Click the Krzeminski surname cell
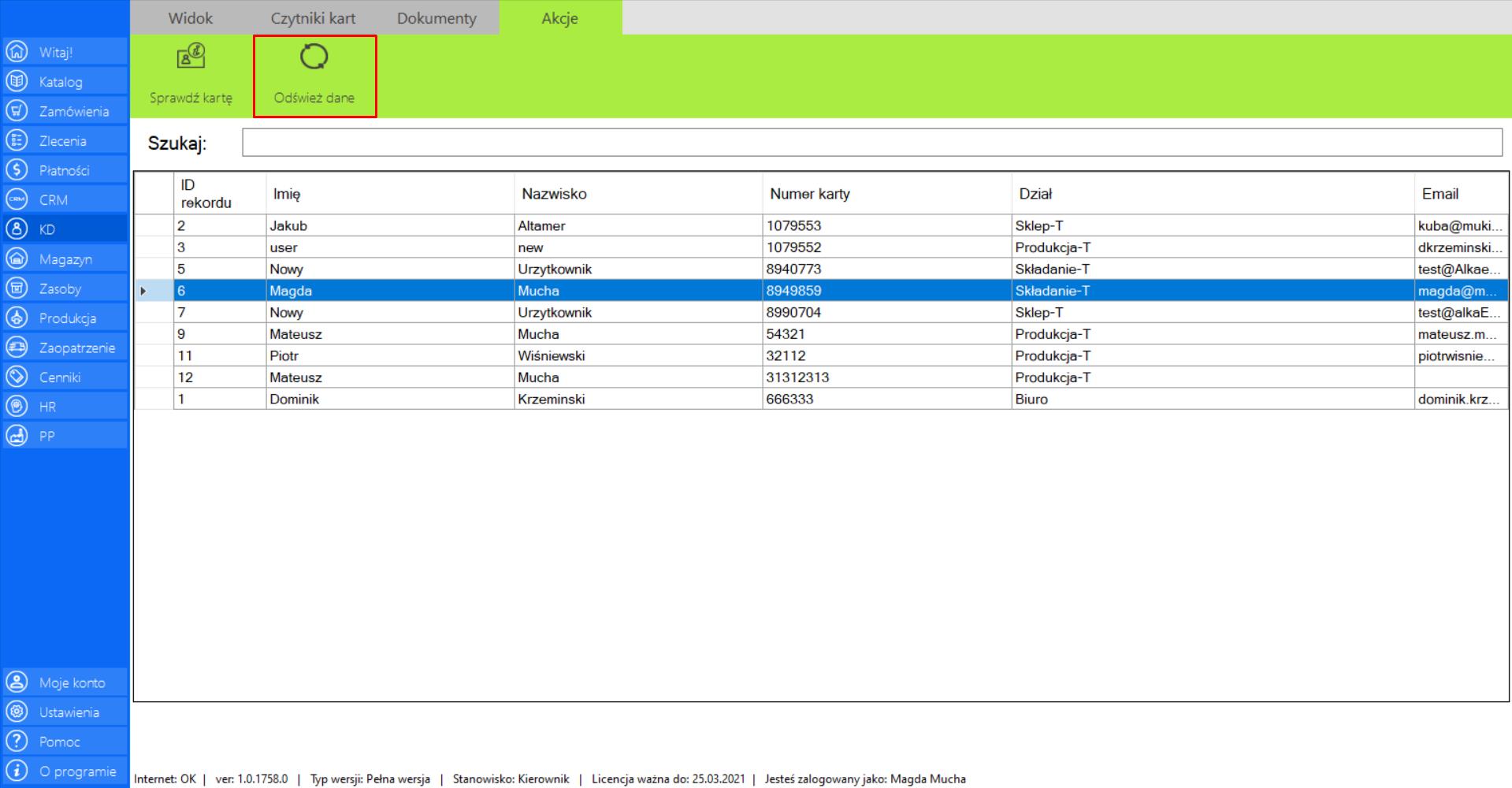 pyautogui.click(x=638, y=399)
